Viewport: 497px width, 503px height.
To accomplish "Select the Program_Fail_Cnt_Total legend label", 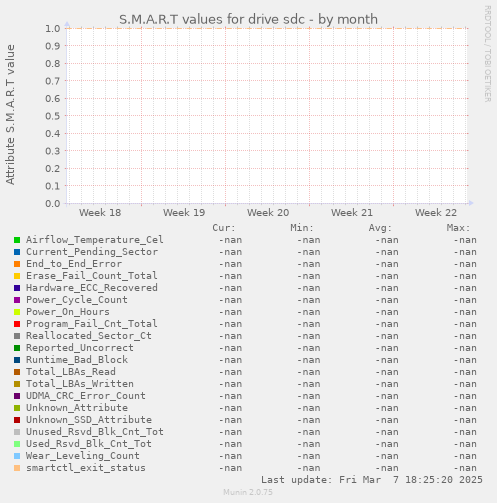I will tap(92, 324).
